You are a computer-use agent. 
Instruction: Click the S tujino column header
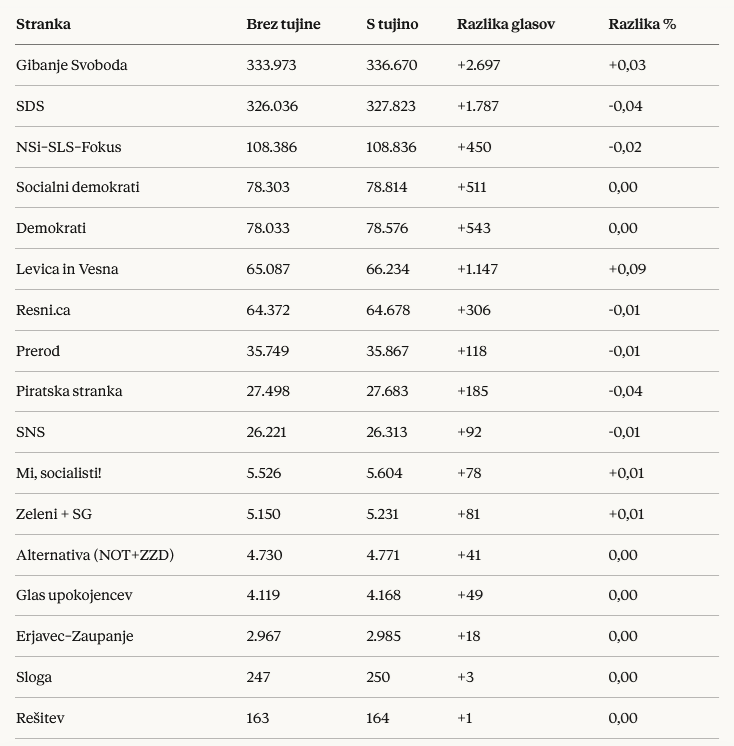pos(392,24)
